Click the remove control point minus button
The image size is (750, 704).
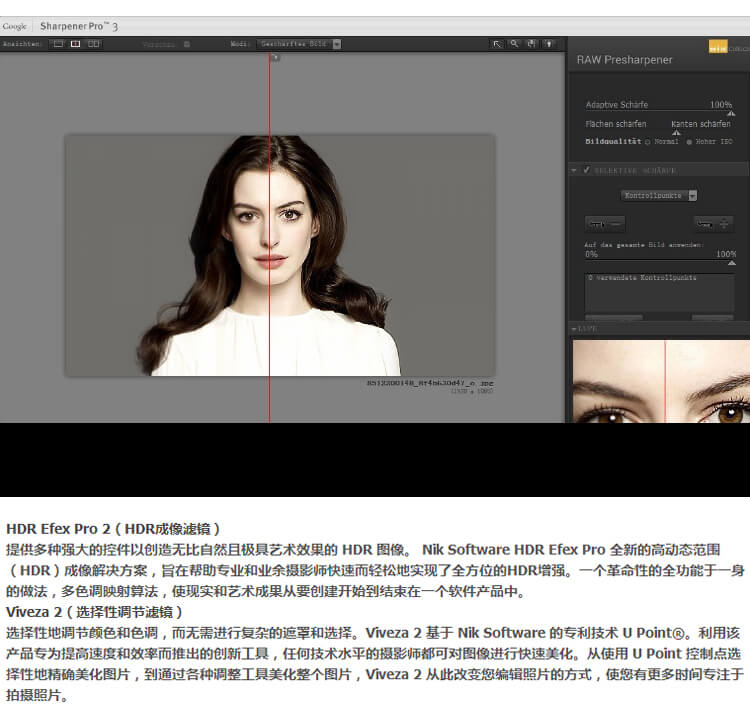point(605,223)
